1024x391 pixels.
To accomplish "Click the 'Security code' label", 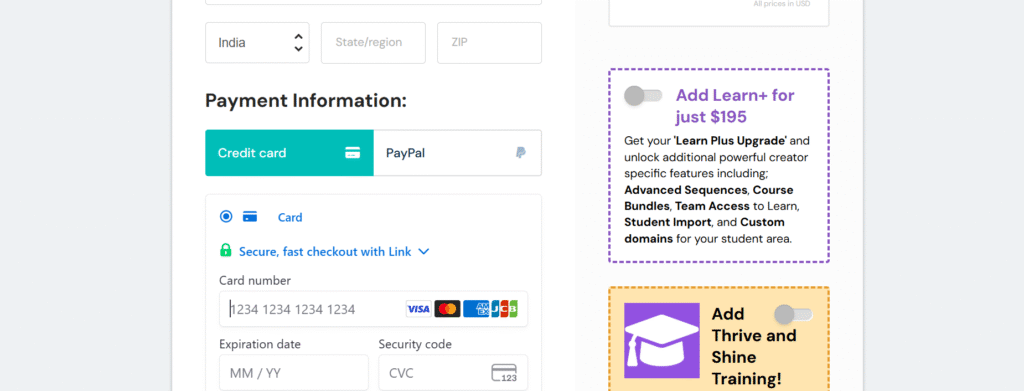I will (415, 344).
